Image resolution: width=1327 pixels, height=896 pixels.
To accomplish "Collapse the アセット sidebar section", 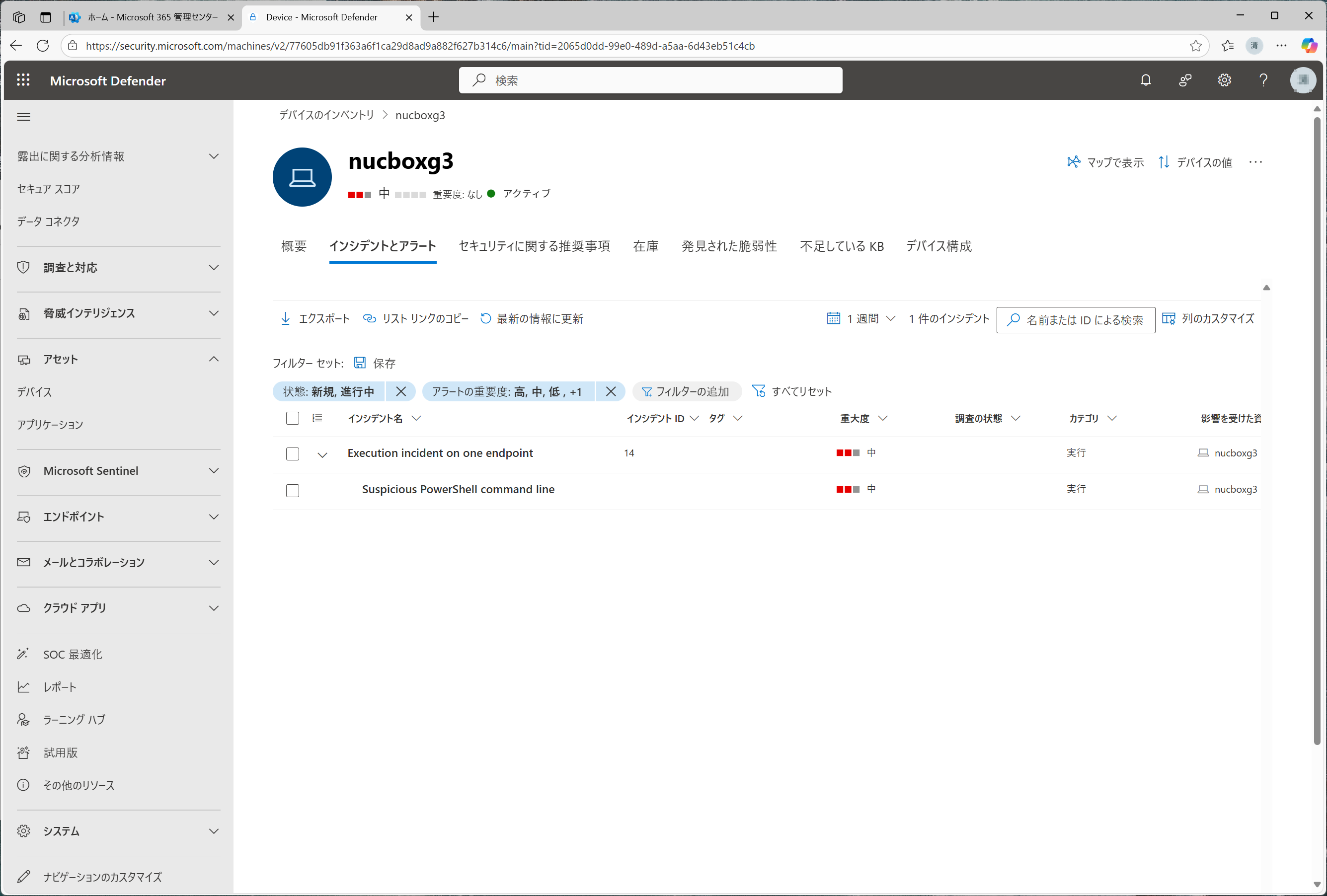I will click(214, 359).
